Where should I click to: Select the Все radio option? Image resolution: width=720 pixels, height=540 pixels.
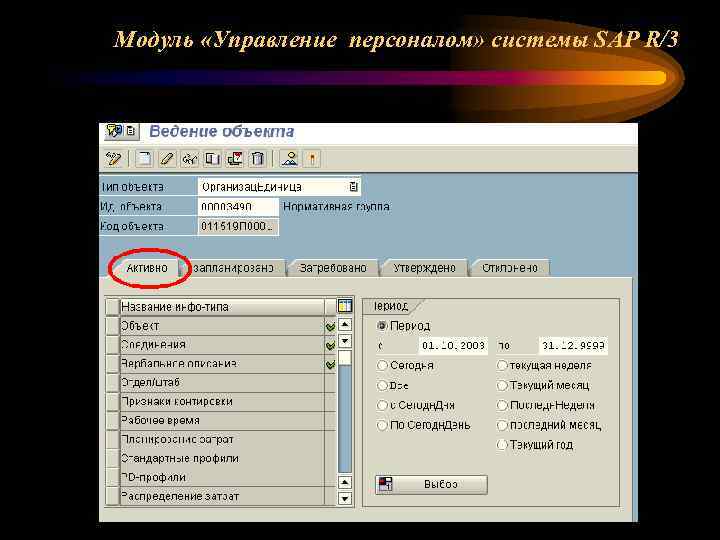coord(381,385)
